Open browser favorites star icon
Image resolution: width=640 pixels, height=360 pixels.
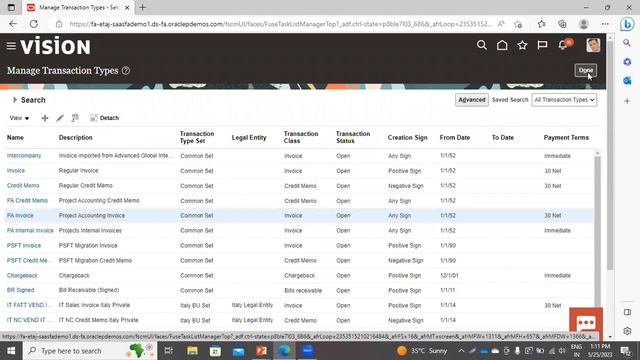tap(542, 24)
